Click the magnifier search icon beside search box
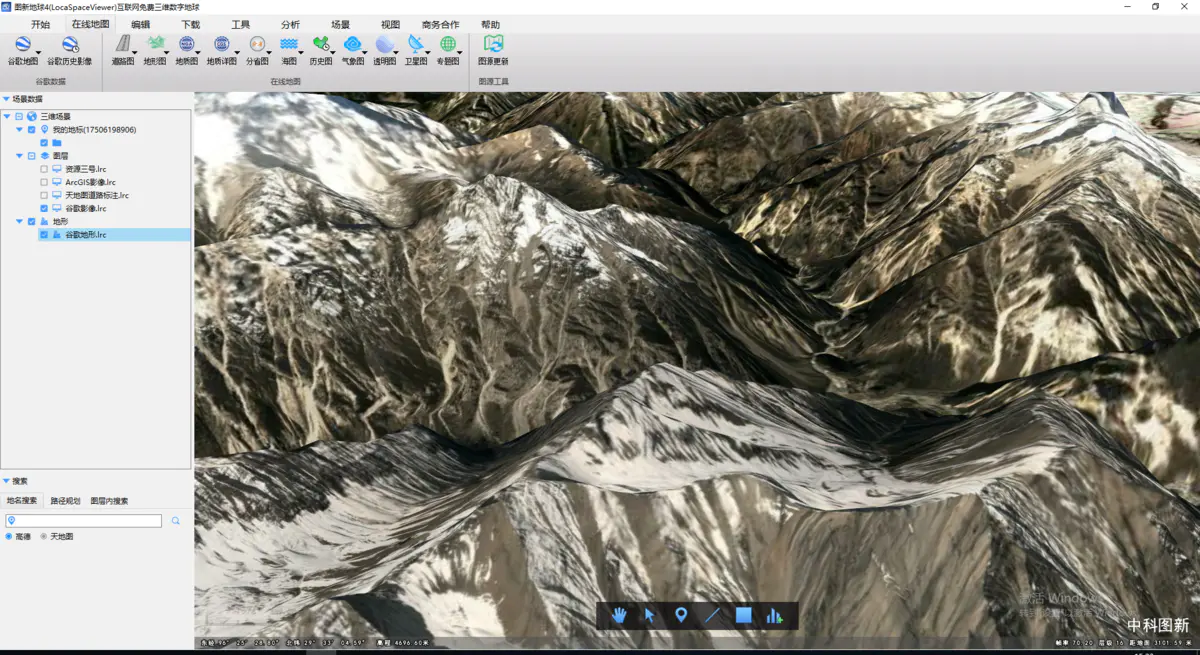 pos(176,521)
